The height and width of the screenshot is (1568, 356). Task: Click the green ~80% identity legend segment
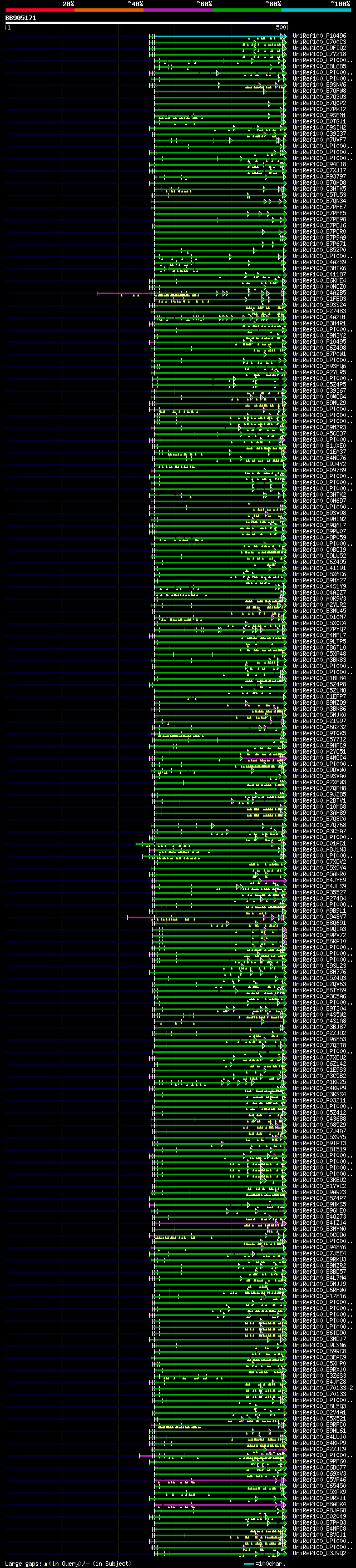point(247,10)
